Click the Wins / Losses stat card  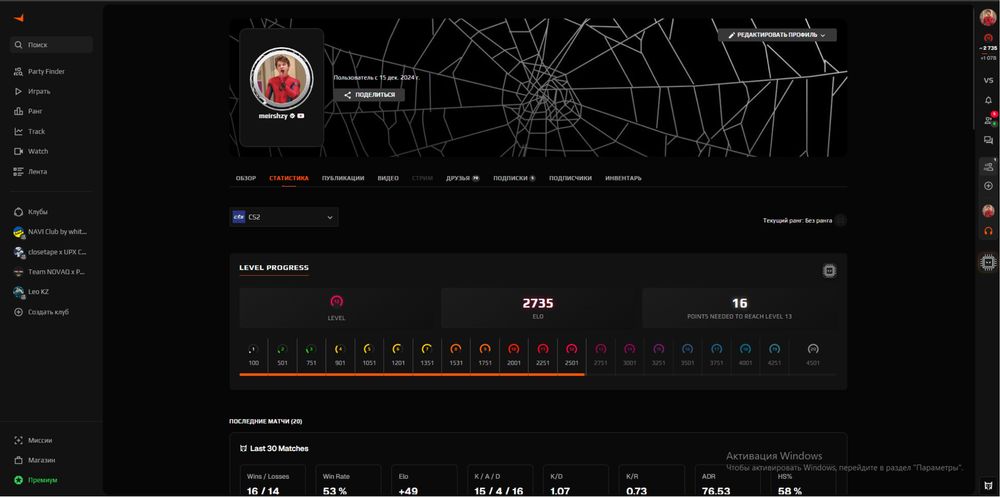tap(272, 482)
